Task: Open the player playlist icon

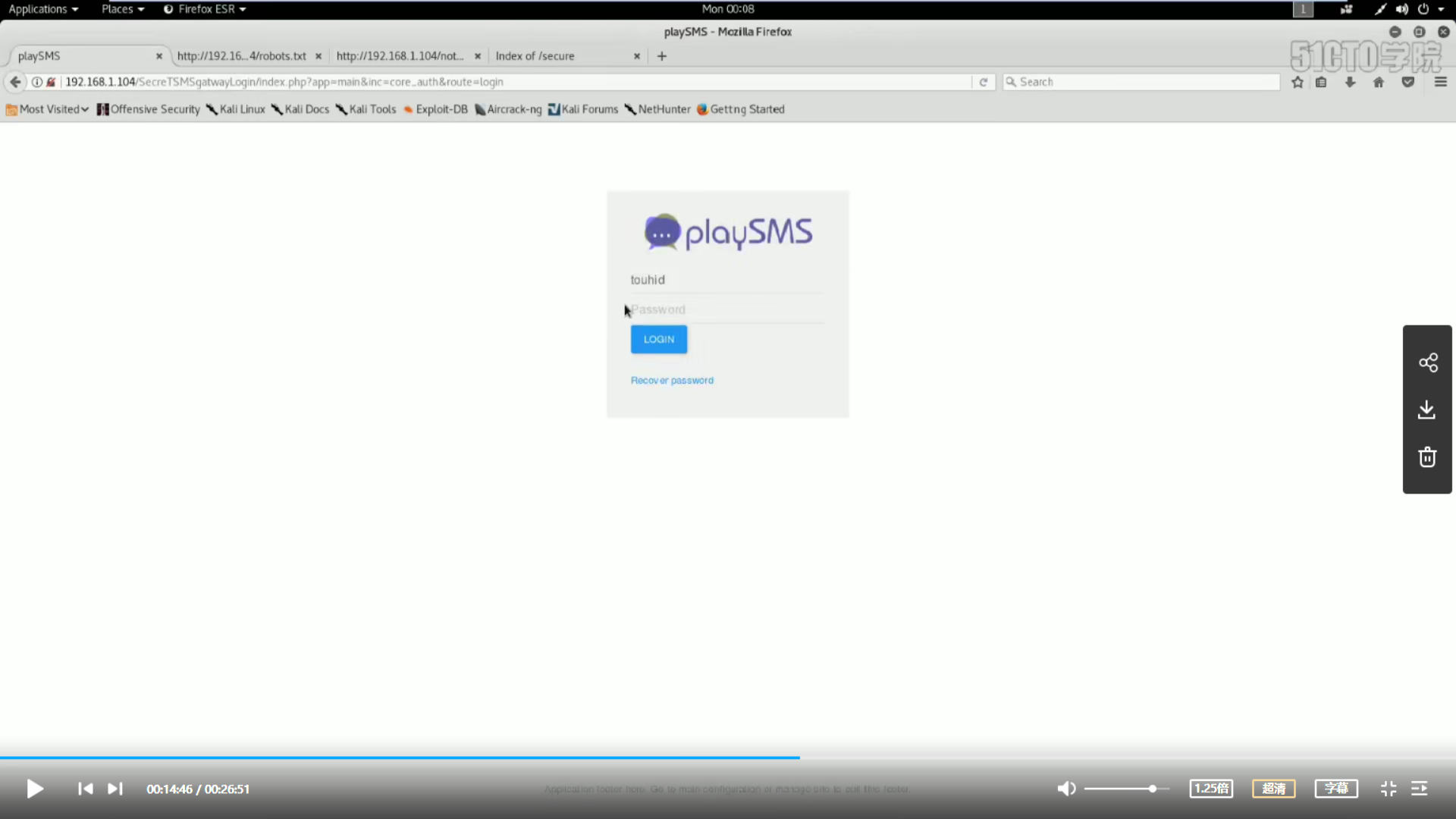Action: click(x=1420, y=789)
